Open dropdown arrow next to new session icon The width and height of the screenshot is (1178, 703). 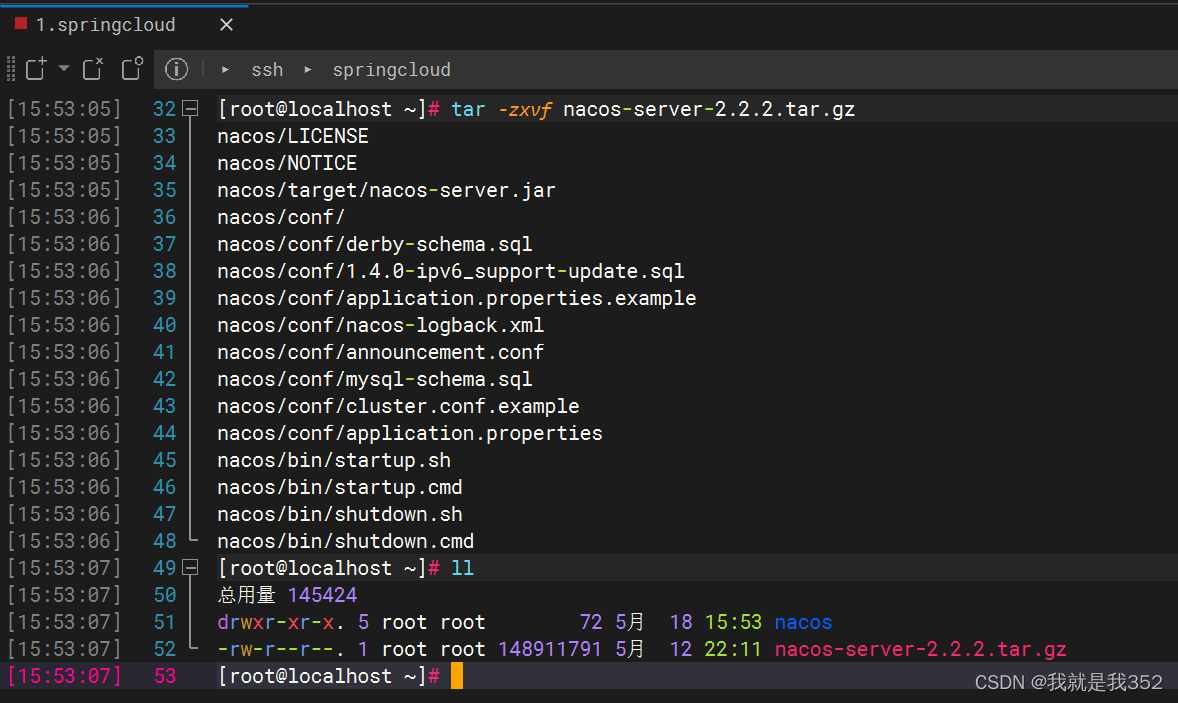click(x=64, y=68)
